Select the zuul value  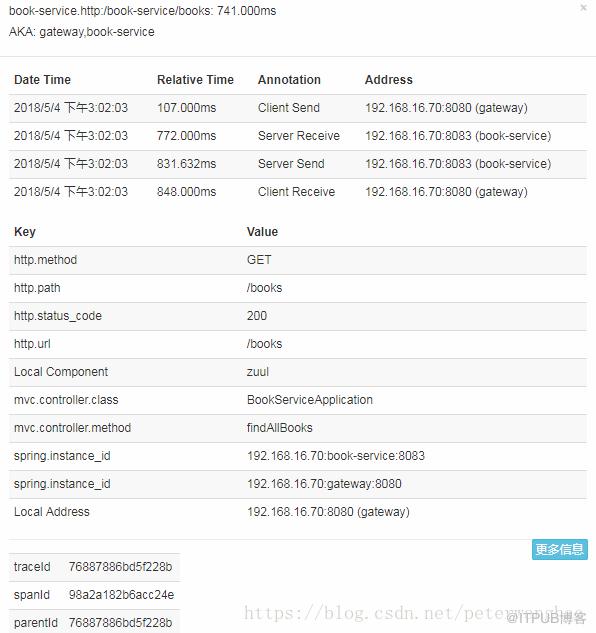258,372
